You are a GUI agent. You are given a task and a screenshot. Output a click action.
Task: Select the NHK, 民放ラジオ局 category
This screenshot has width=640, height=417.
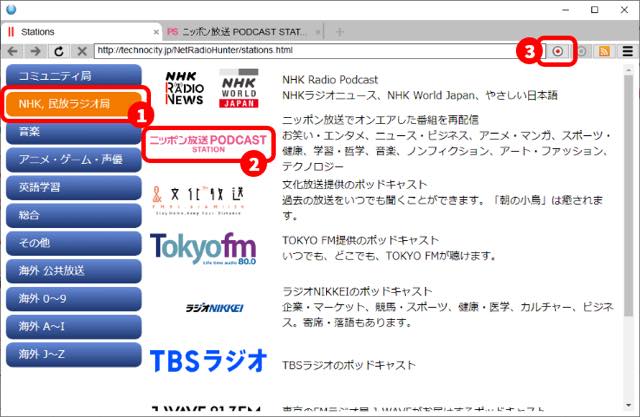pos(74,104)
